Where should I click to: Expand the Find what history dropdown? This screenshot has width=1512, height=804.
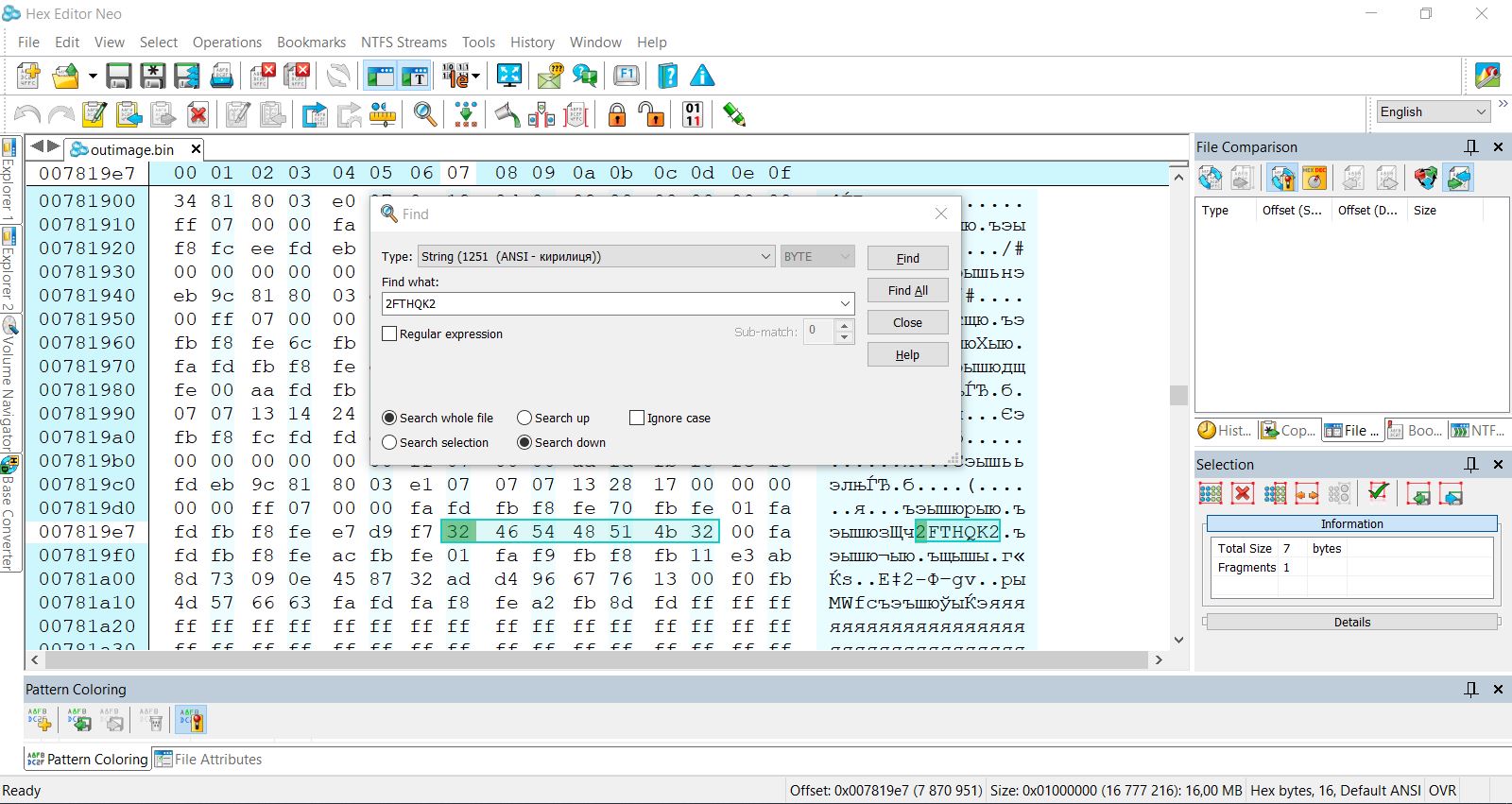[844, 303]
